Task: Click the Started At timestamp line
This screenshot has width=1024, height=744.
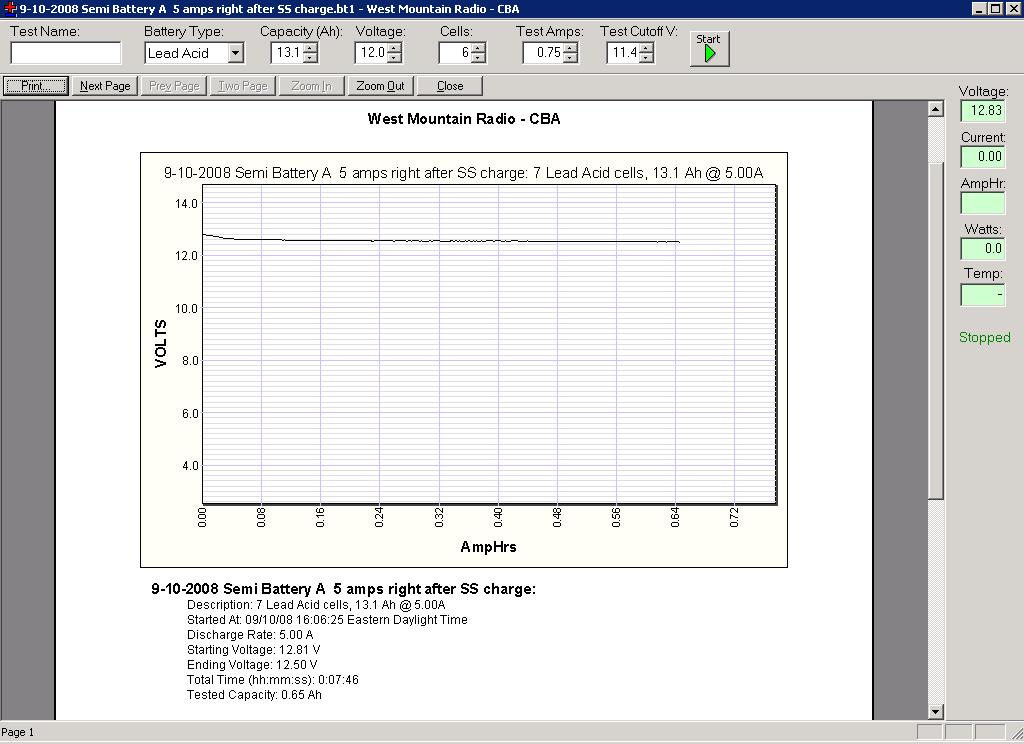Action: pos(327,620)
